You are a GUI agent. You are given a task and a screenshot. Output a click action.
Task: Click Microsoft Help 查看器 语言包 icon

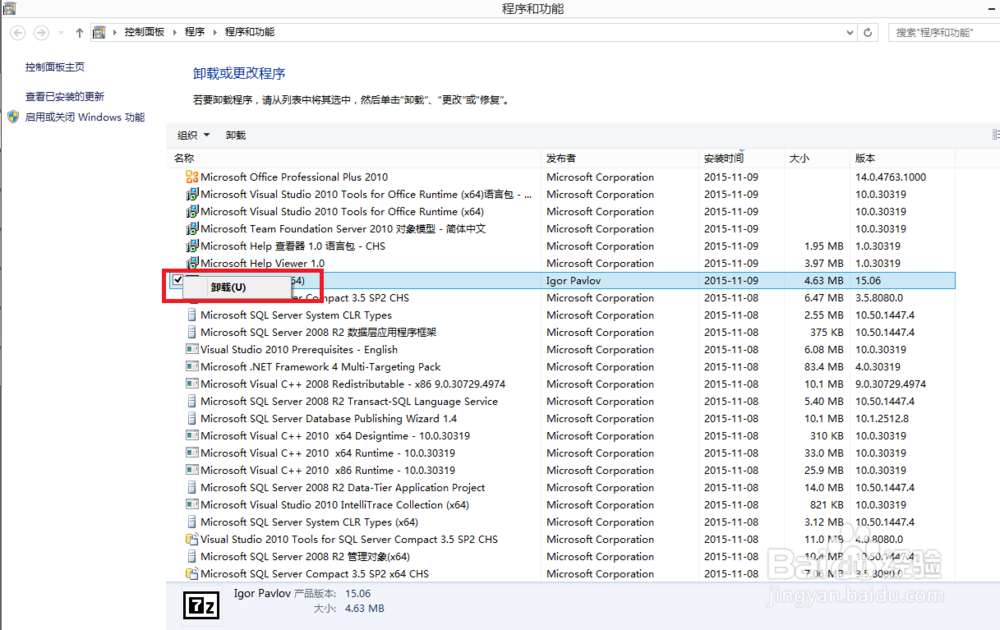[x=191, y=245]
